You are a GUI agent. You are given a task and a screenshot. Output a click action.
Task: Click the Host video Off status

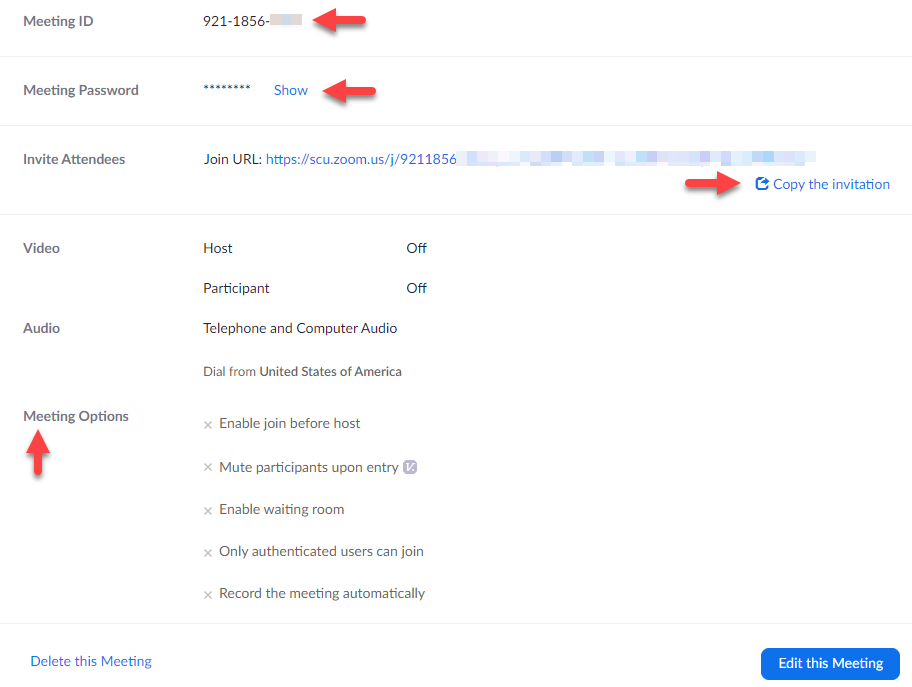[x=416, y=248]
